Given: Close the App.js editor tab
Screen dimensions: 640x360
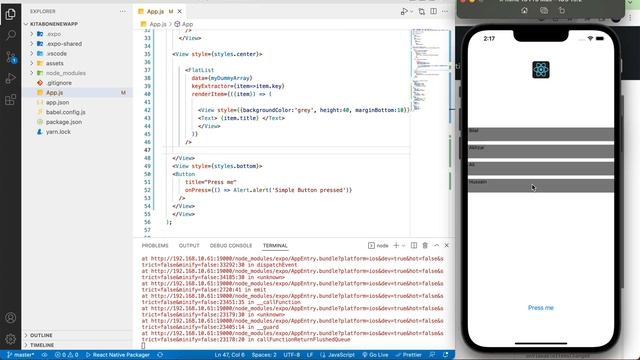Looking at the screenshot, I should (180, 11).
